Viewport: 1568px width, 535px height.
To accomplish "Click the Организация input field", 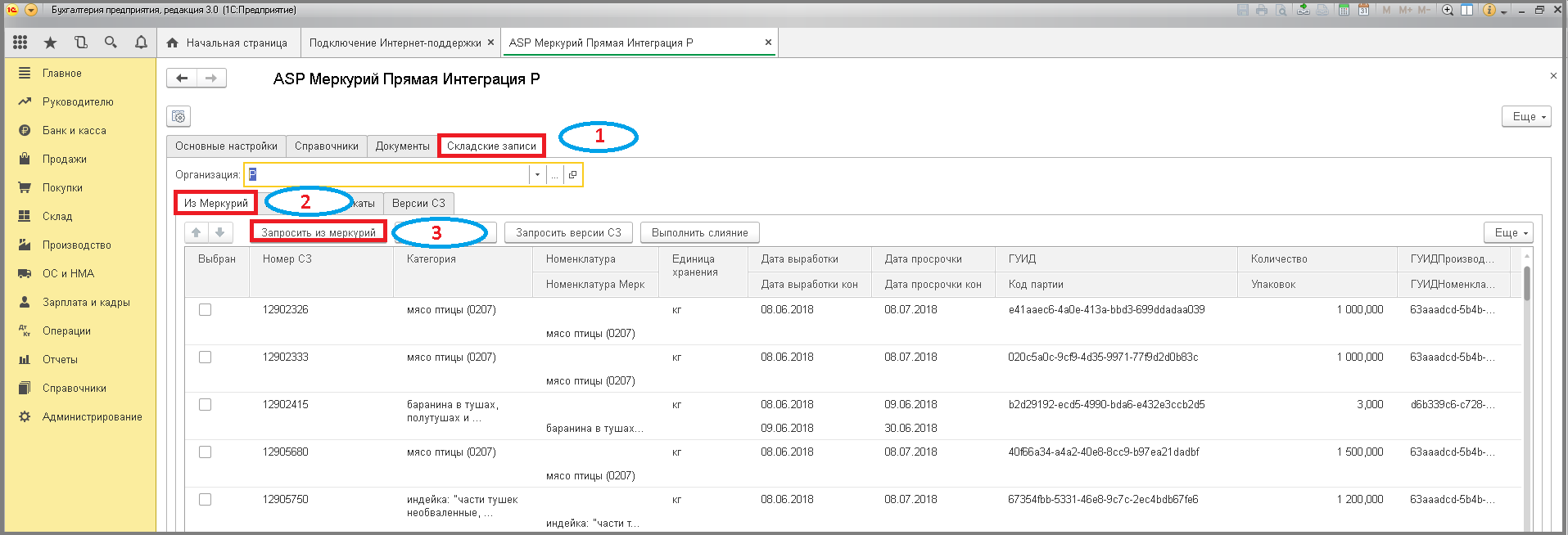I will pos(387,174).
